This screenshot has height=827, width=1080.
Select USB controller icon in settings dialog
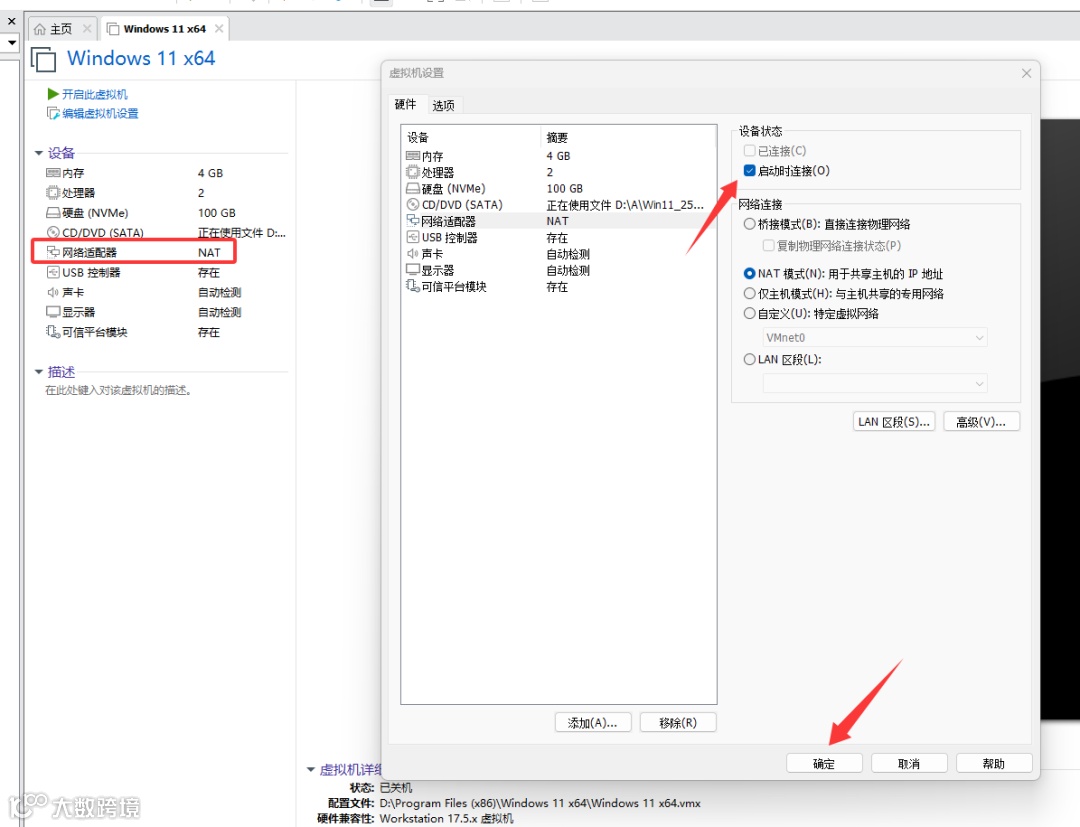(x=413, y=237)
